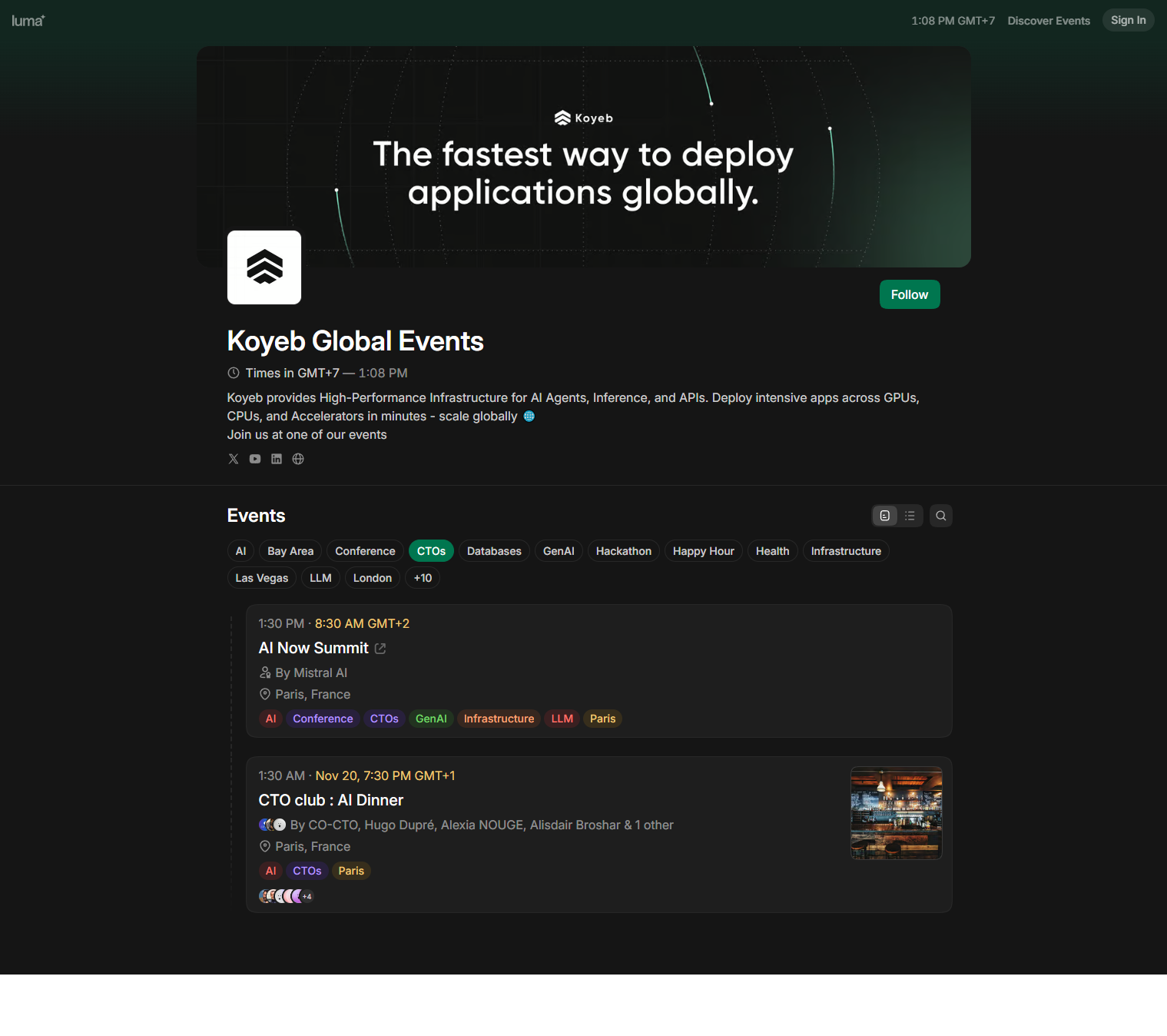Filter events by AI tag
Image resolution: width=1167 pixels, height=1036 pixels.
tap(240, 551)
